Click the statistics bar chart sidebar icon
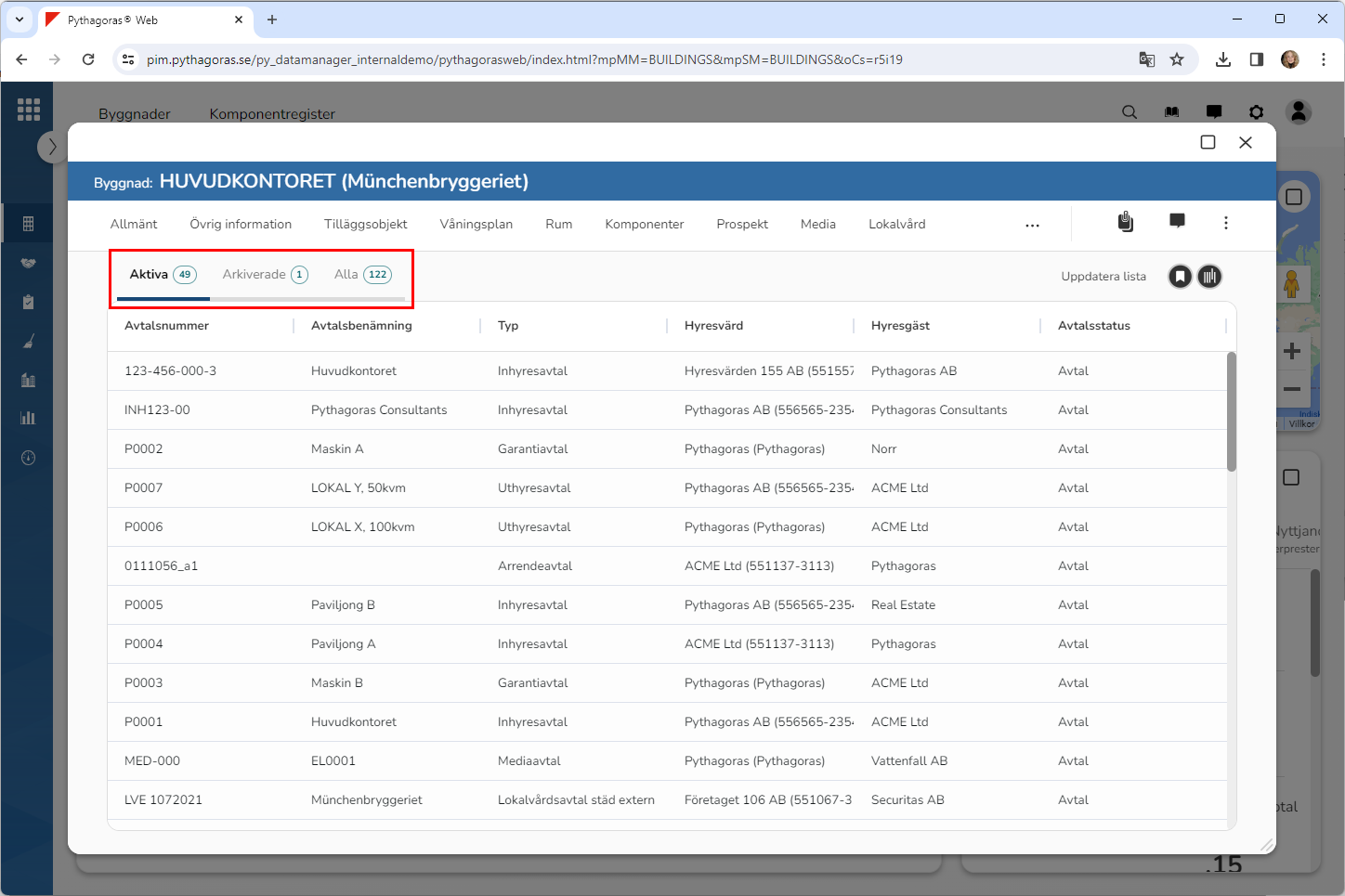 click(28, 418)
